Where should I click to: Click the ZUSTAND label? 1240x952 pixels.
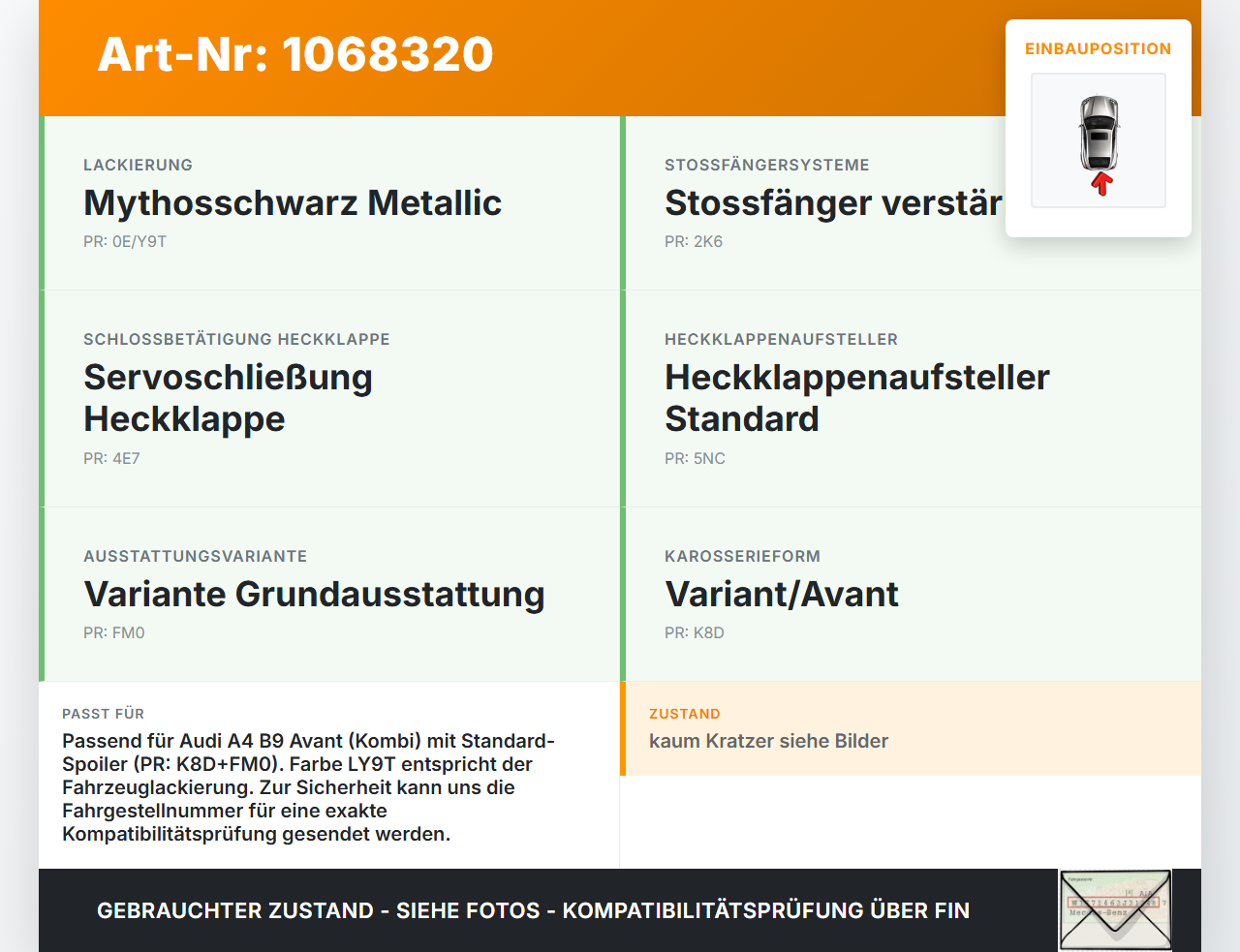(x=685, y=714)
